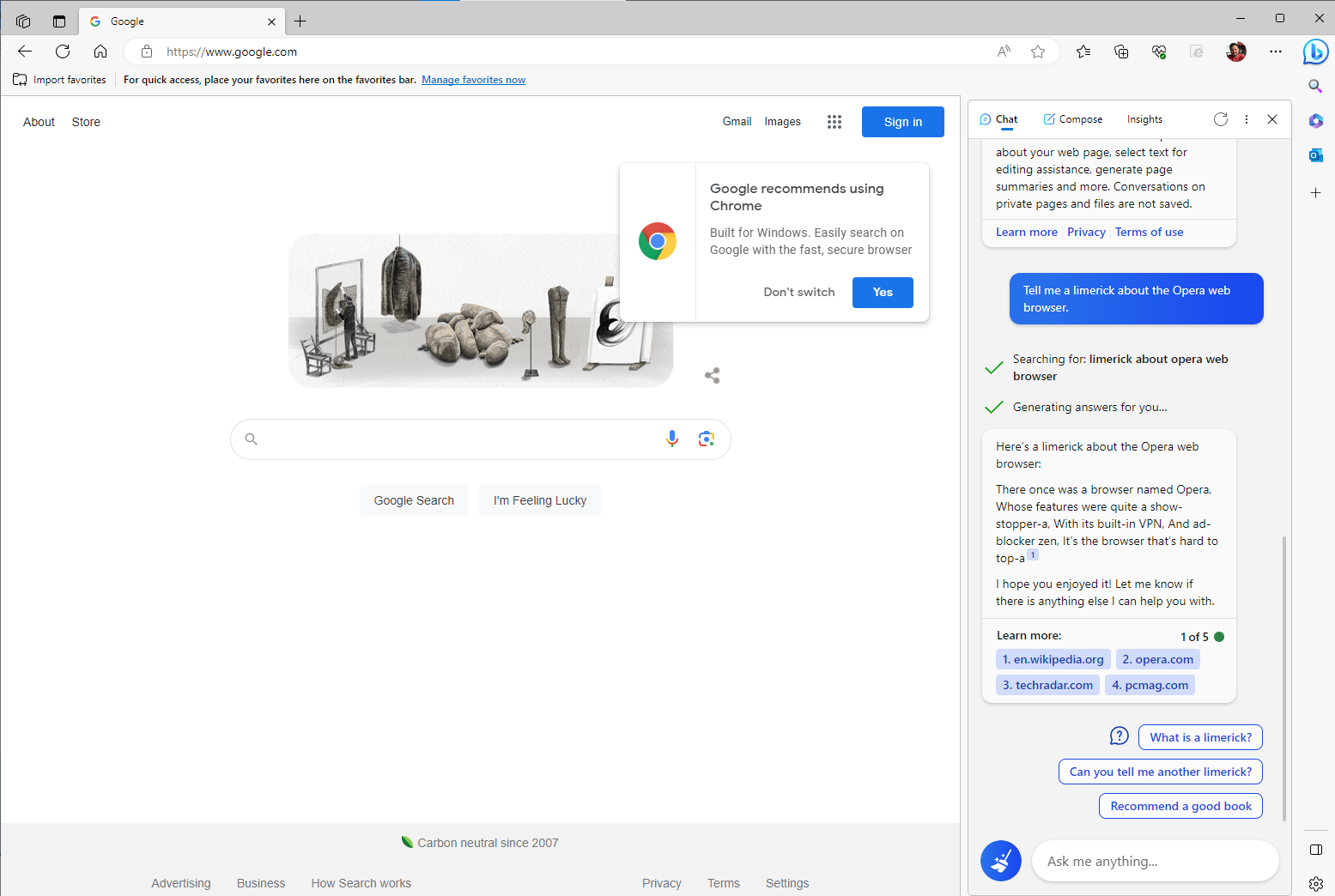Open the Favorites list menu

[x=1083, y=51]
